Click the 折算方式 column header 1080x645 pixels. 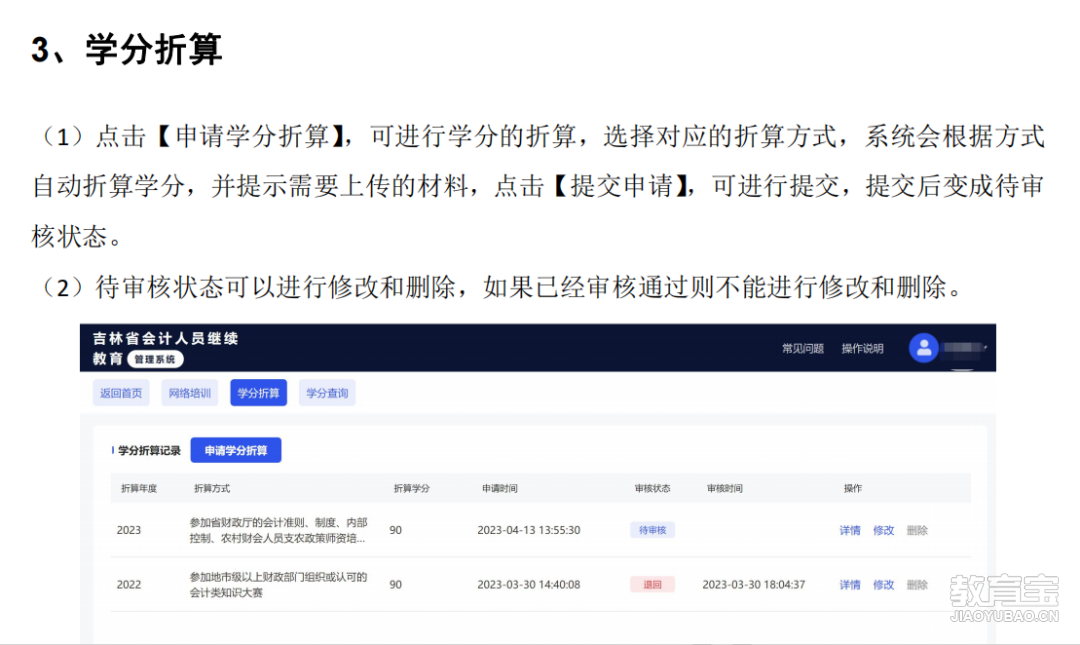point(212,488)
